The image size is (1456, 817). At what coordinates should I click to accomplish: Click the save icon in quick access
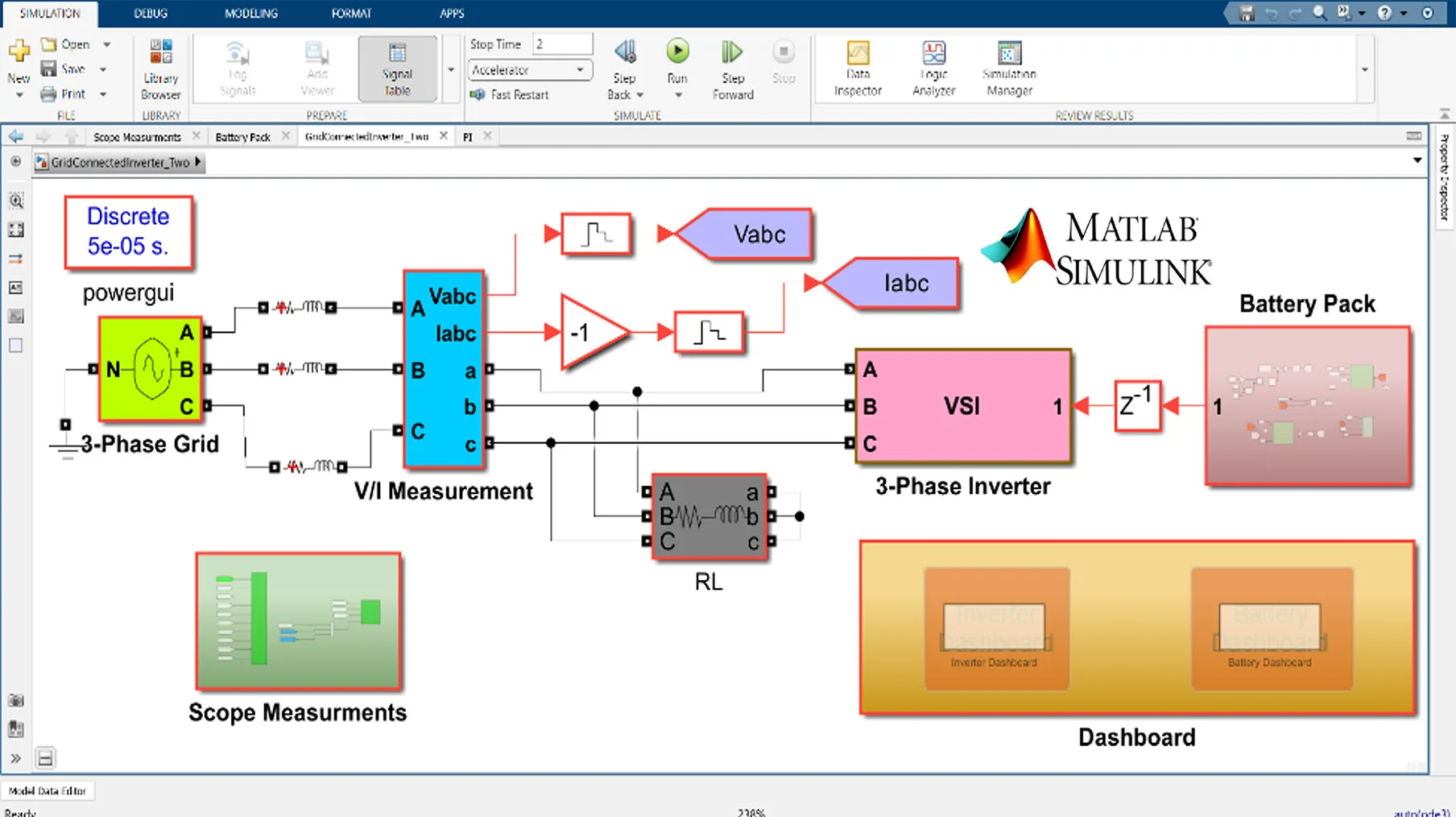tap(1246, 13)
